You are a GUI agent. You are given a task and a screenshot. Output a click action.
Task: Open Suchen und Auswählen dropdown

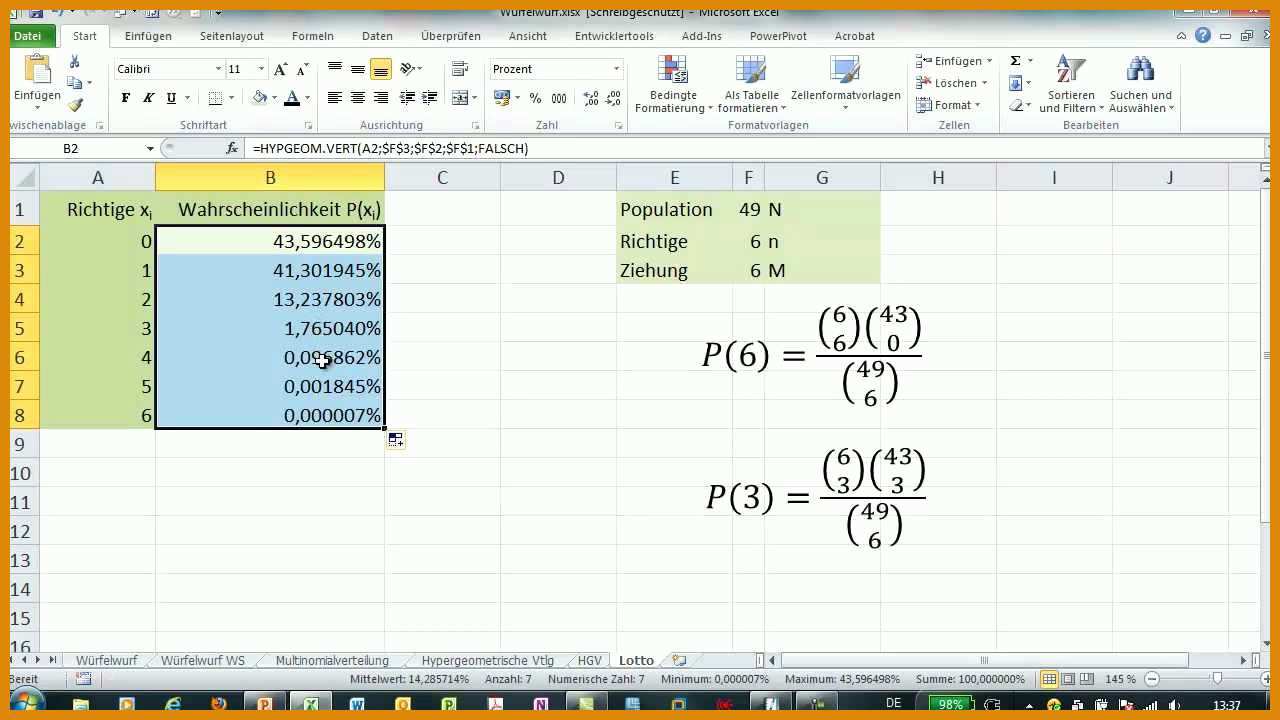[1141, 84]
